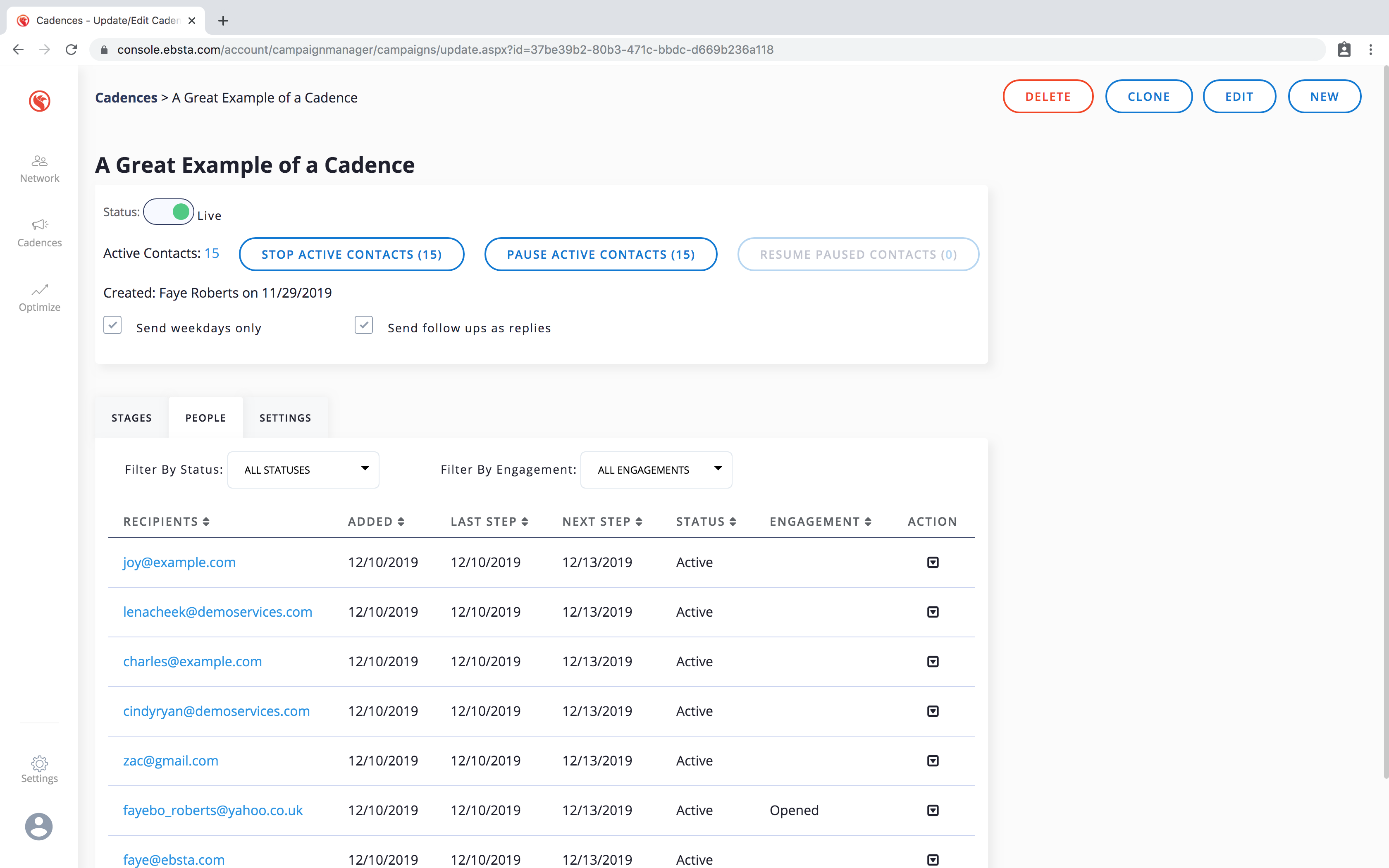Open the All Statuses filter dropdown

click(x=303, y=470)
